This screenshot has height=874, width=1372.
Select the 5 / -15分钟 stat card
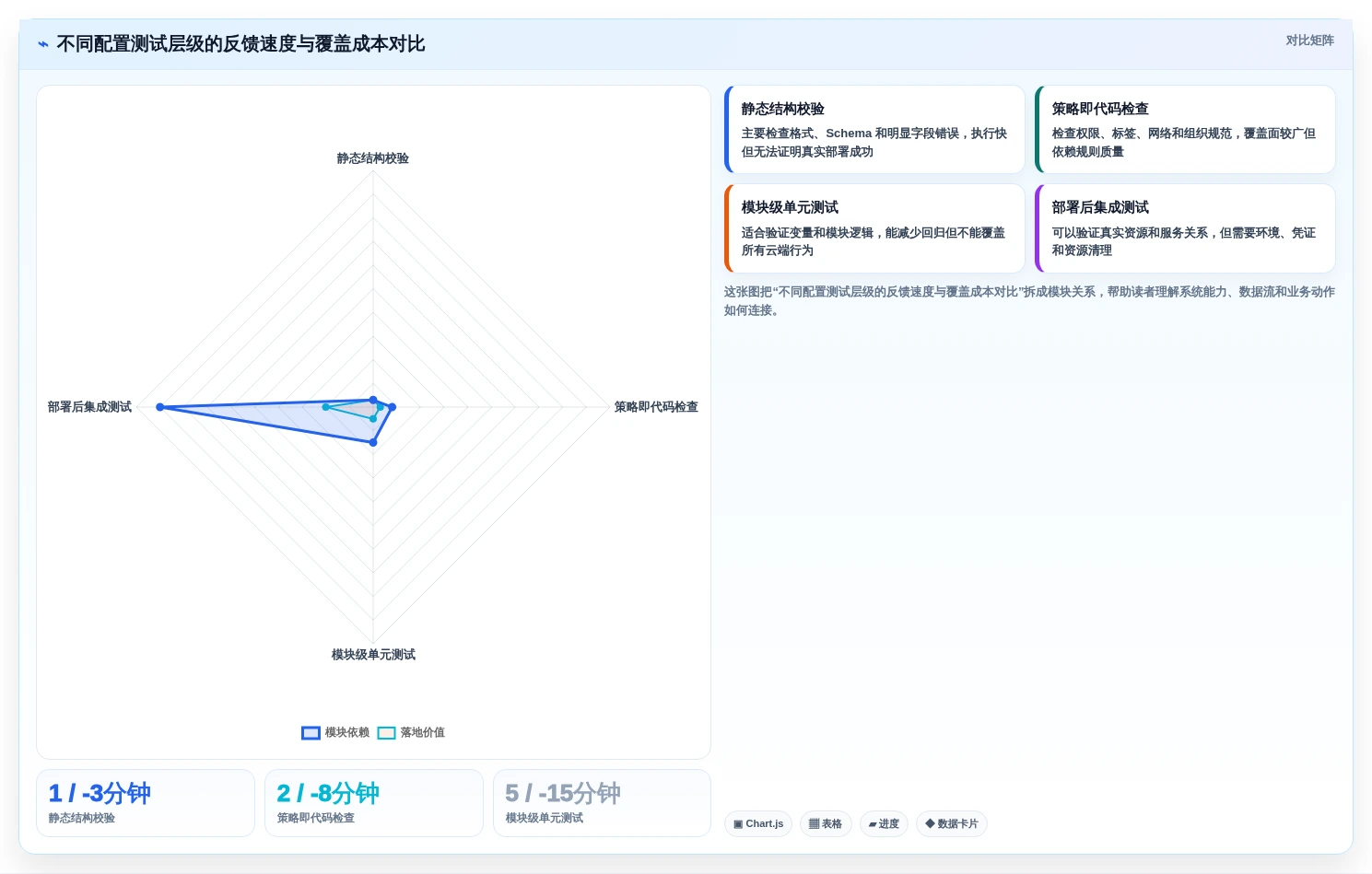(602, 803)
